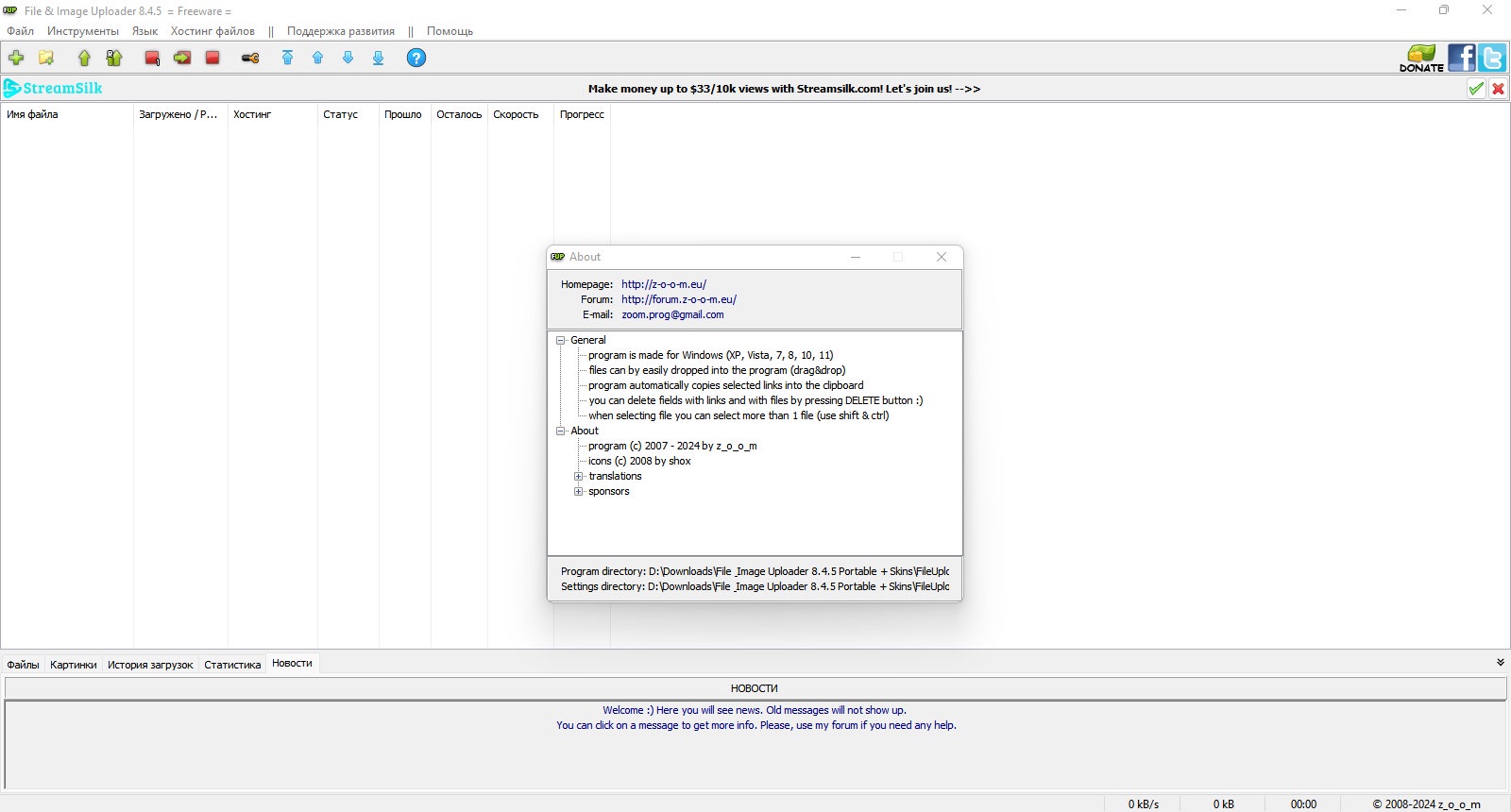Click the move to top arrow icon

287,58
